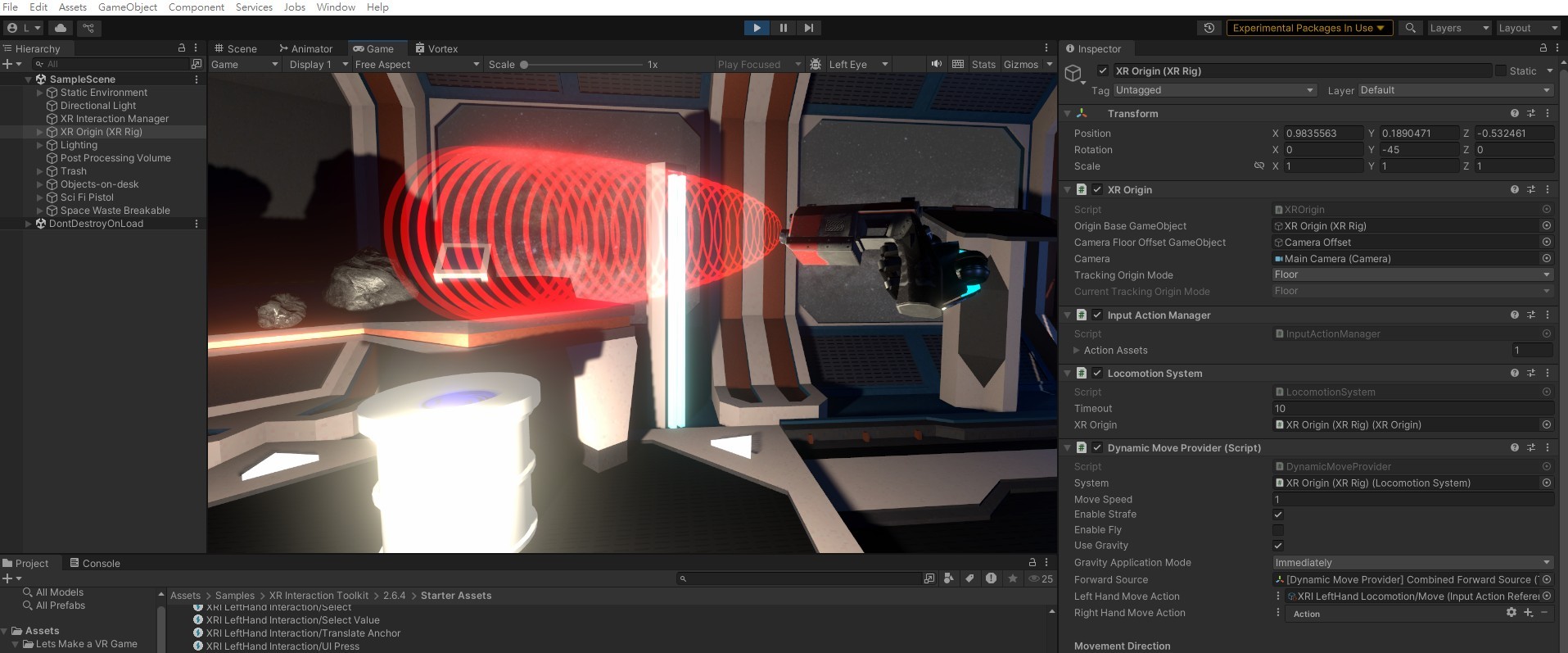Open the search window icon in Project search
1568x653 pixels.
929,578
